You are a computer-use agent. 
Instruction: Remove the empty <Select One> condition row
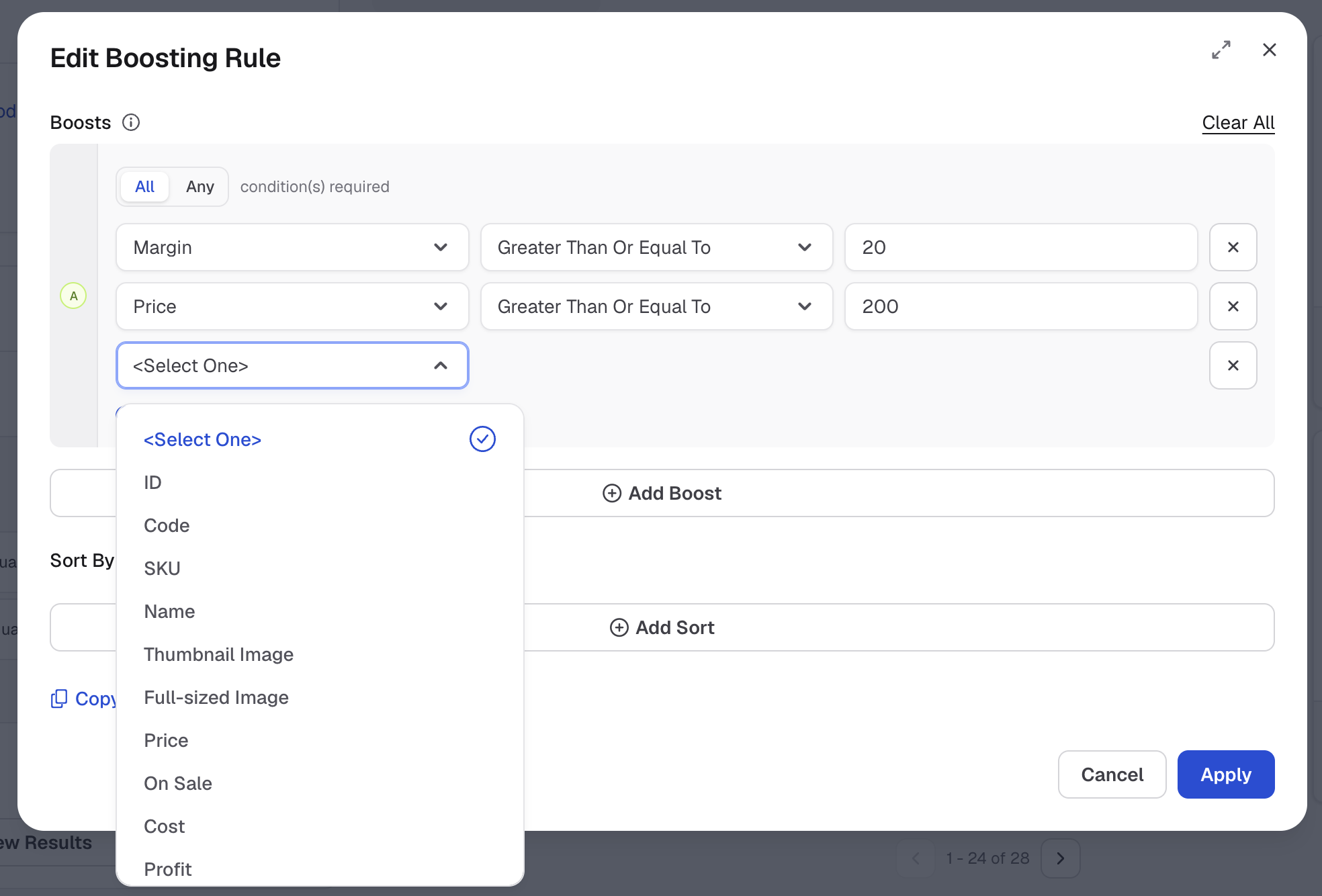click(x=1233, y=365)
